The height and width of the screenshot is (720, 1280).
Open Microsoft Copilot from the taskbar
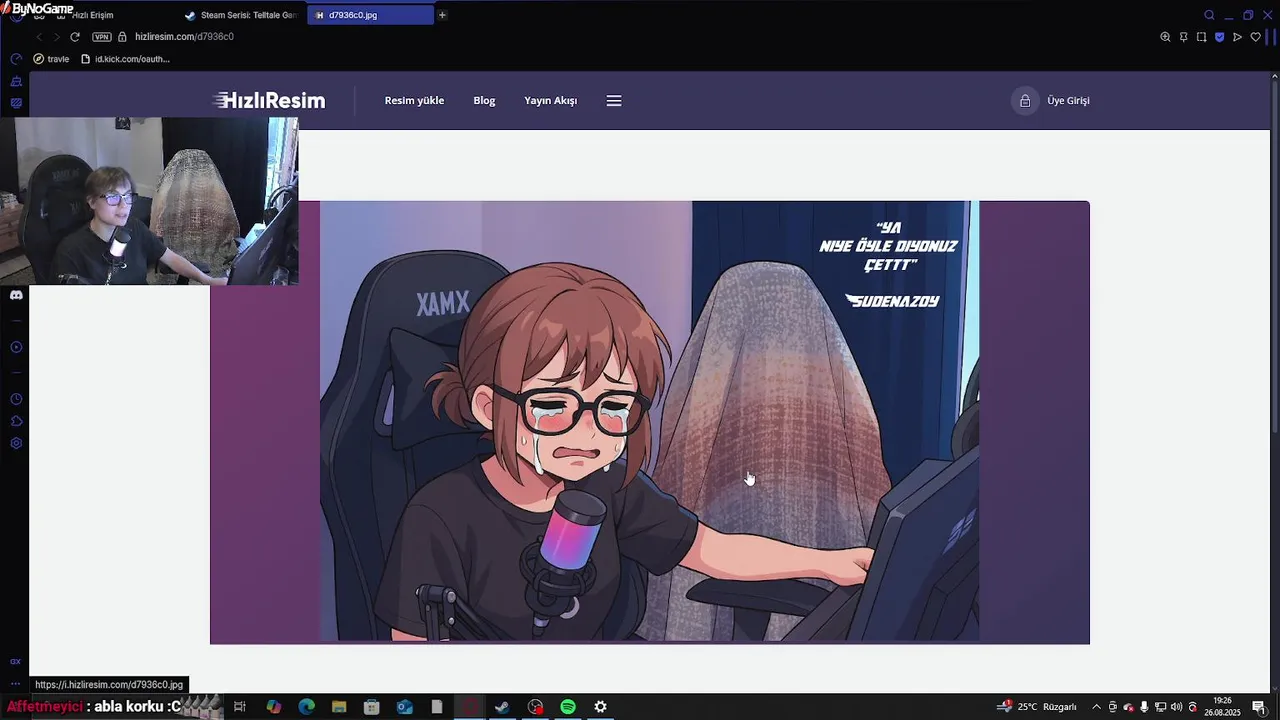pyautogui.click(x=274, y=707)
